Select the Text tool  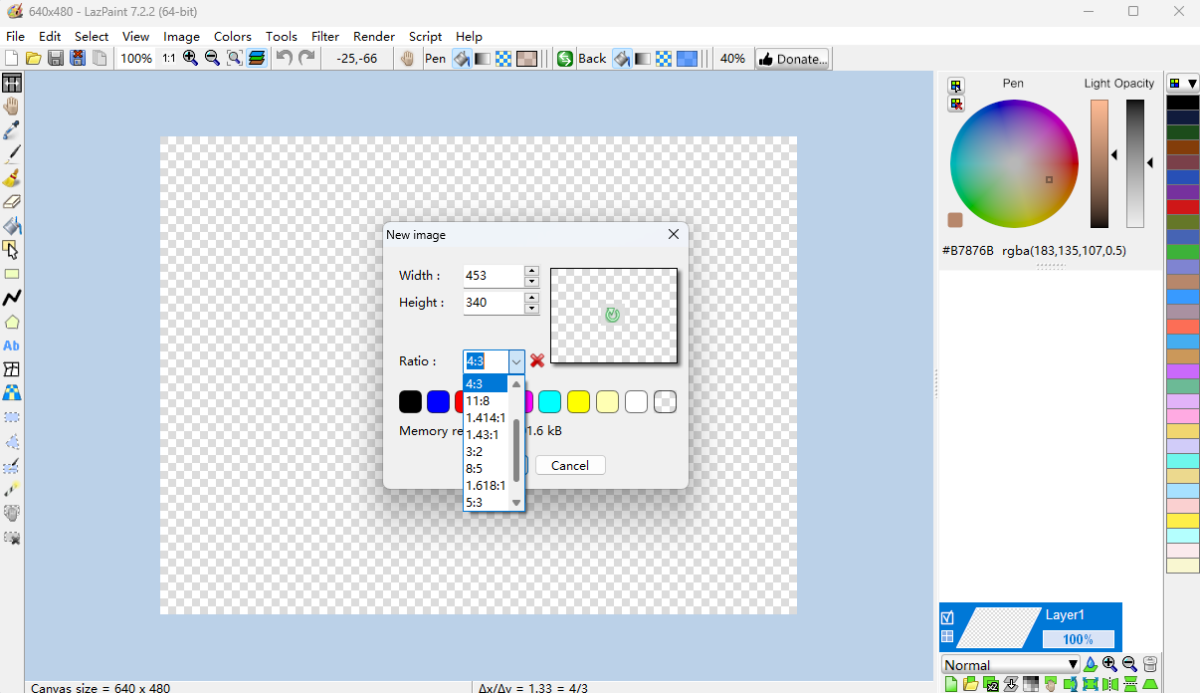(x=11, y=345)
